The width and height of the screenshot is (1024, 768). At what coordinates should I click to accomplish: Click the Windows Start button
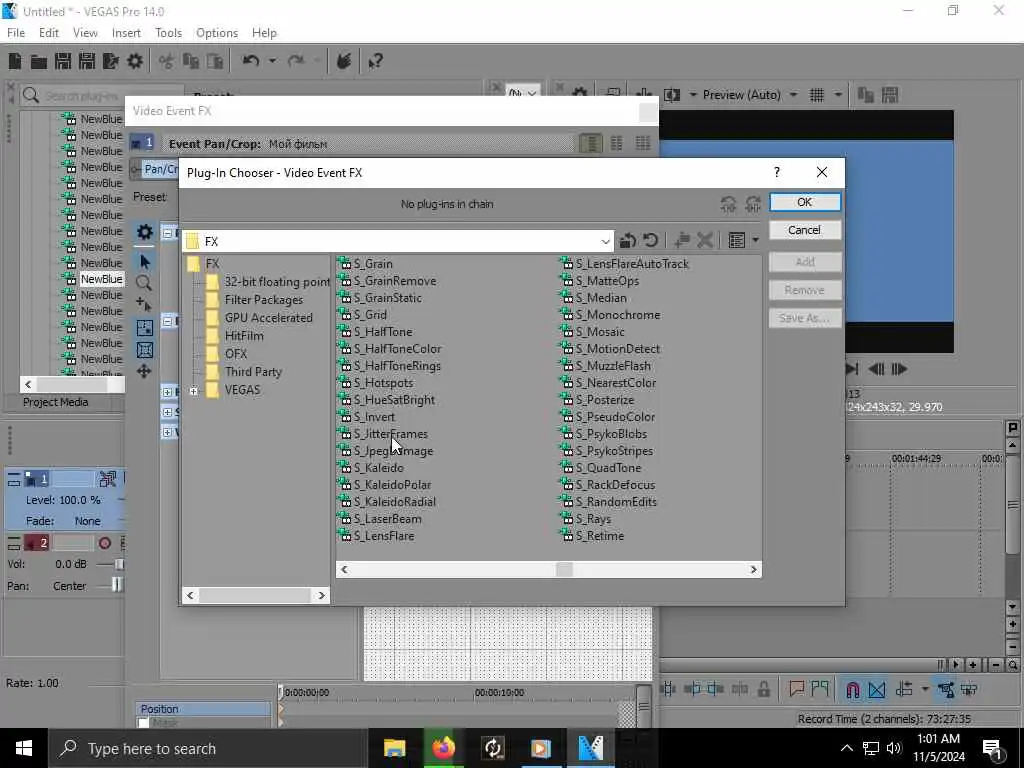(x=24, y=748)
